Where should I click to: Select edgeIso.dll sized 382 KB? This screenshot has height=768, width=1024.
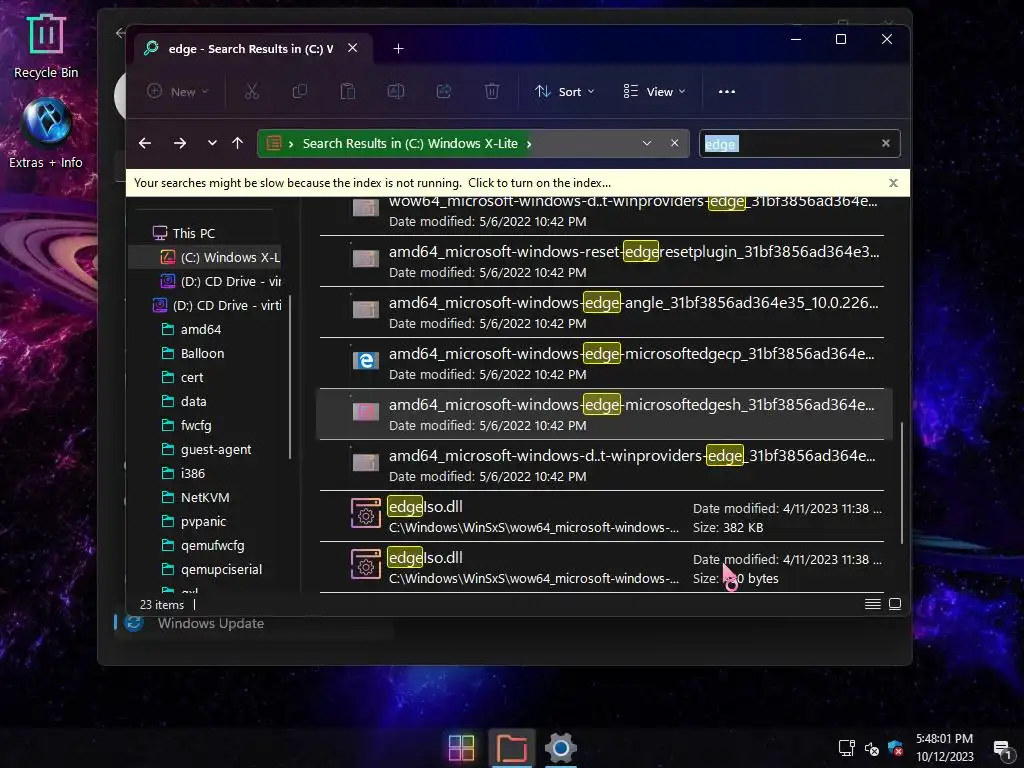click(602, 516)
